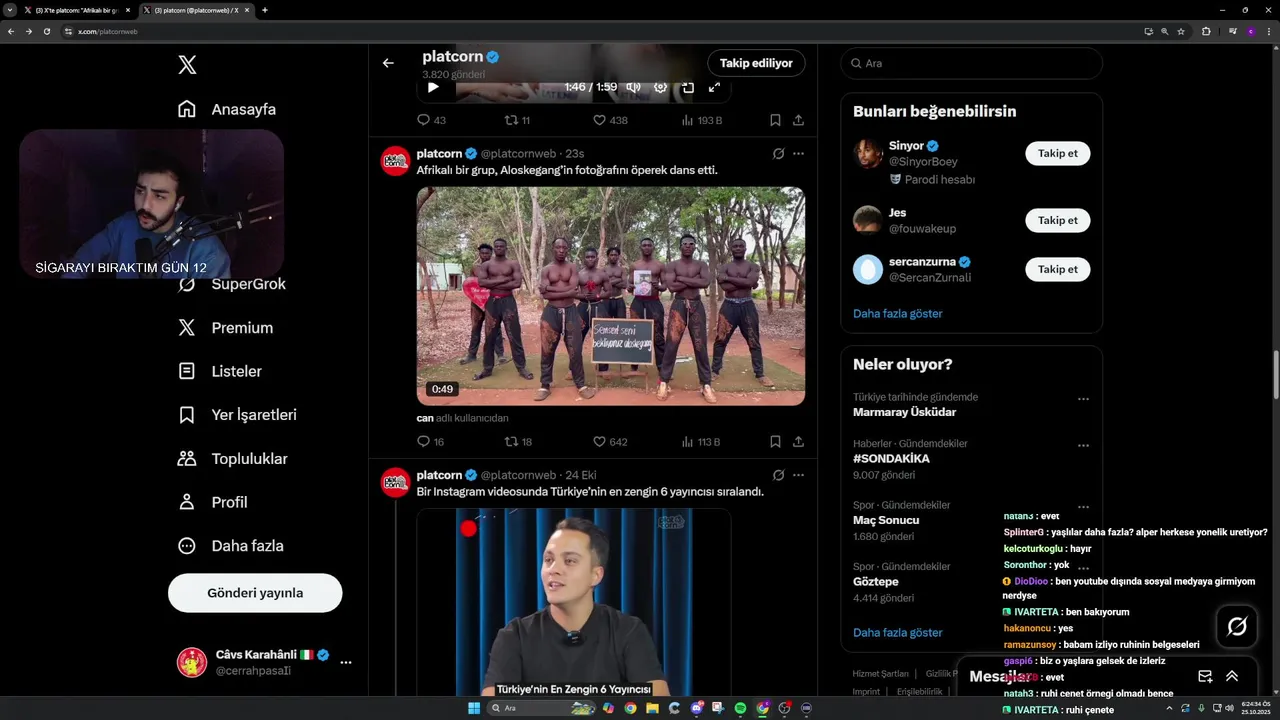Follow Jes with Takip et
This screenshot has height=720, width=1280.
[x=1057, y=220]
